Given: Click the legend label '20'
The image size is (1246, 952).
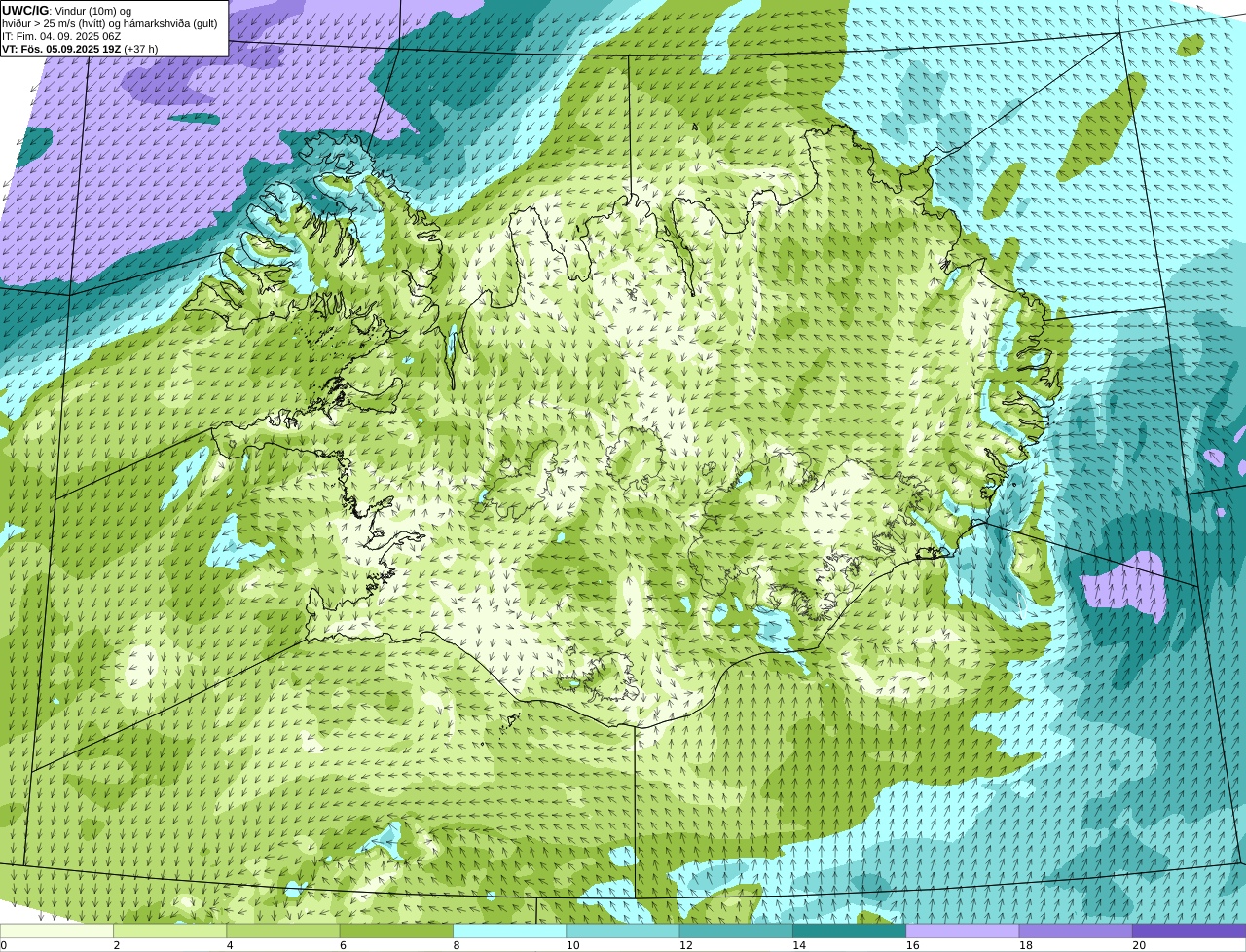Looking at the screenshot, I should [x=1139, y=945].
